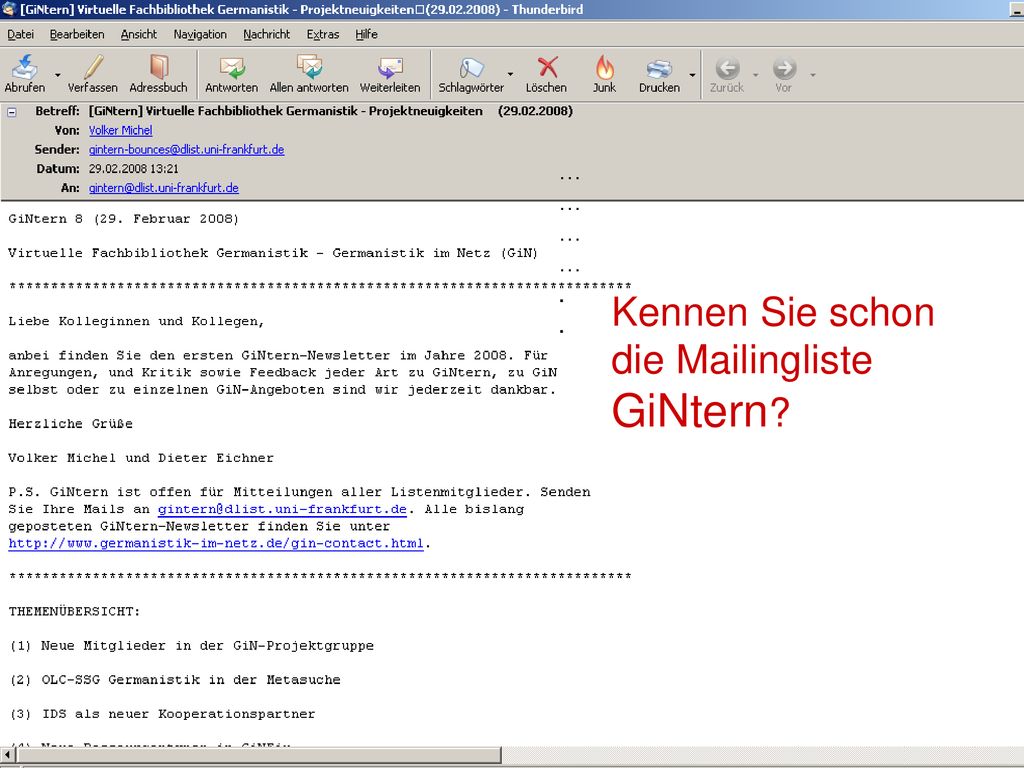Image resolution: width=1024 pixels, height=768 pixels.
Task: Click Allen antworten to reply all
Action: (x=309, y=74)
